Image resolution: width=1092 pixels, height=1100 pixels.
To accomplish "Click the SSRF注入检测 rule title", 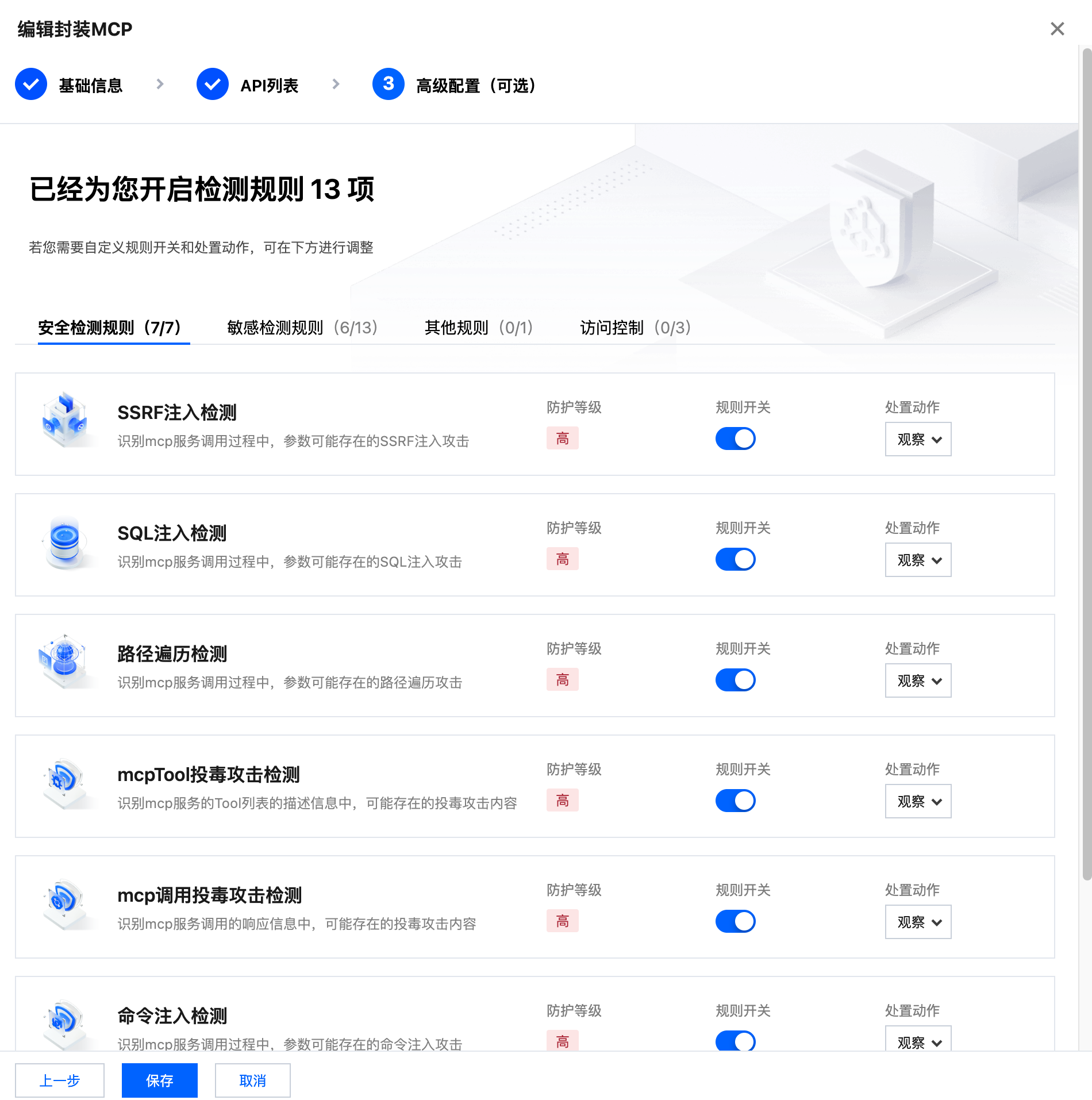I will coord(177,413).
